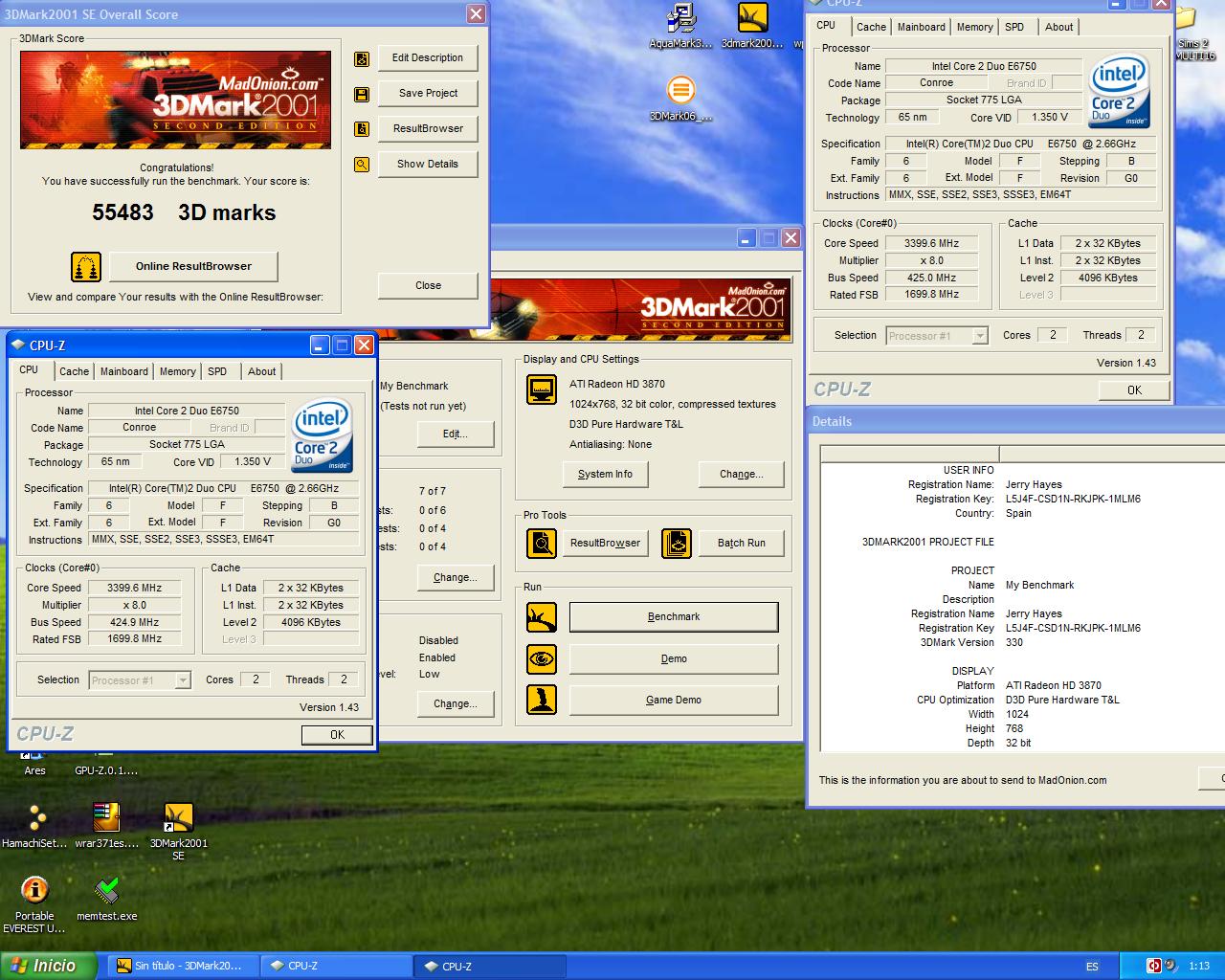Click the Show Details magnifier icon
The image size is (1225, 980).
pyautogui.click(x=362, y=165)
